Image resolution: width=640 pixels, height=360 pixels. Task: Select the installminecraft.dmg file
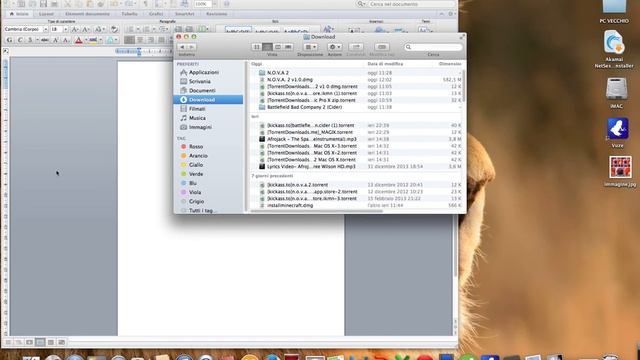(290, 205)
